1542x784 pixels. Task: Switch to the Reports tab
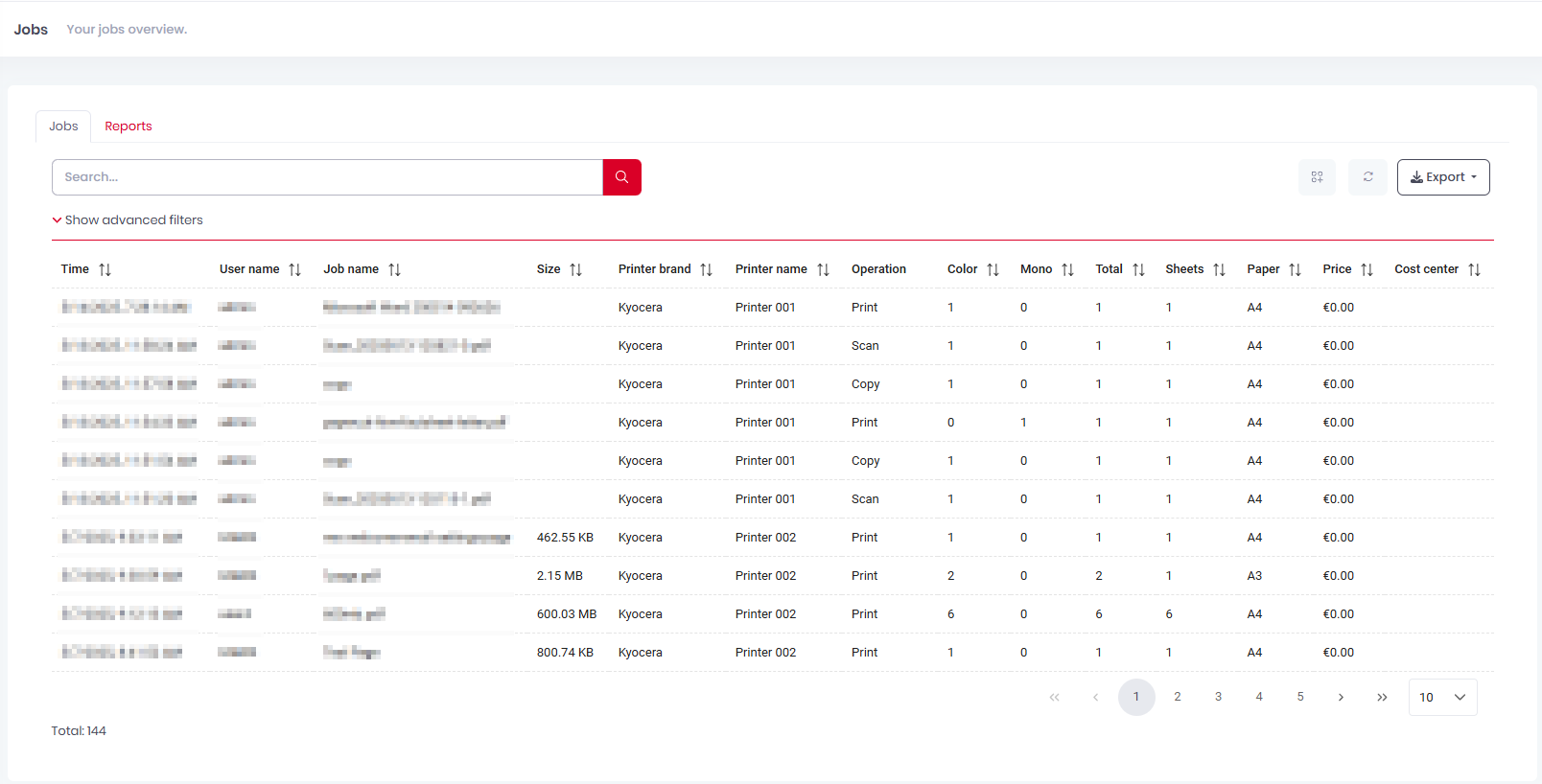click(x=128, y=127)
